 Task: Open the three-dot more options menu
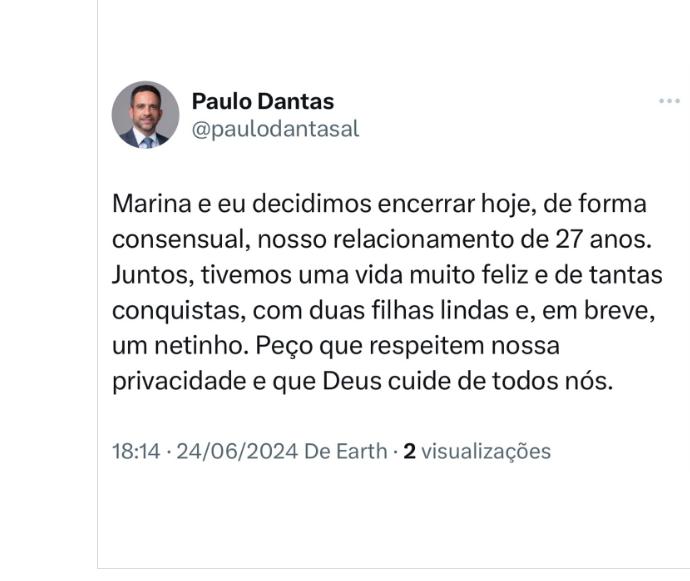pos(668,102)
